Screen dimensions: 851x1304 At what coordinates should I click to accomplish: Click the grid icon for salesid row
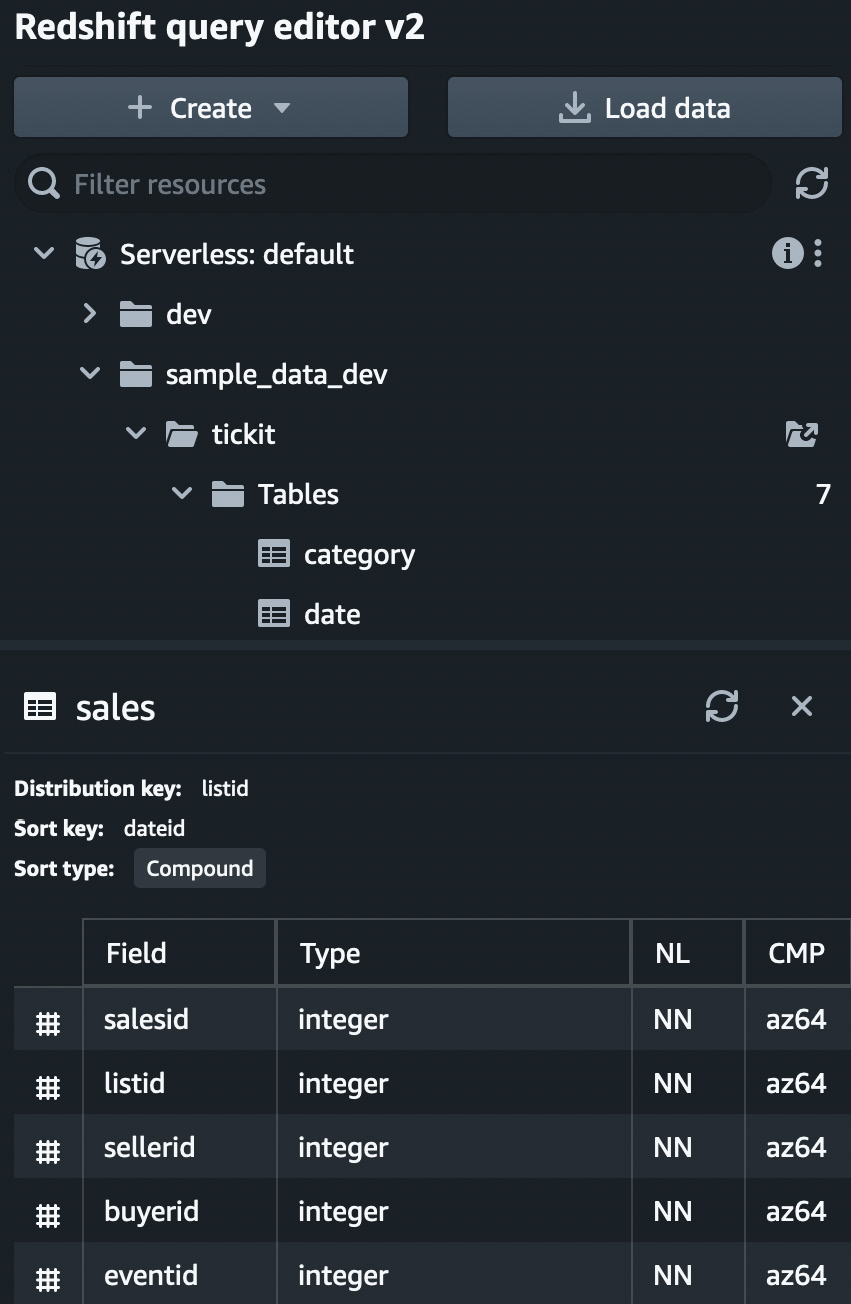pyautogui.click(x=48, y=1022)
